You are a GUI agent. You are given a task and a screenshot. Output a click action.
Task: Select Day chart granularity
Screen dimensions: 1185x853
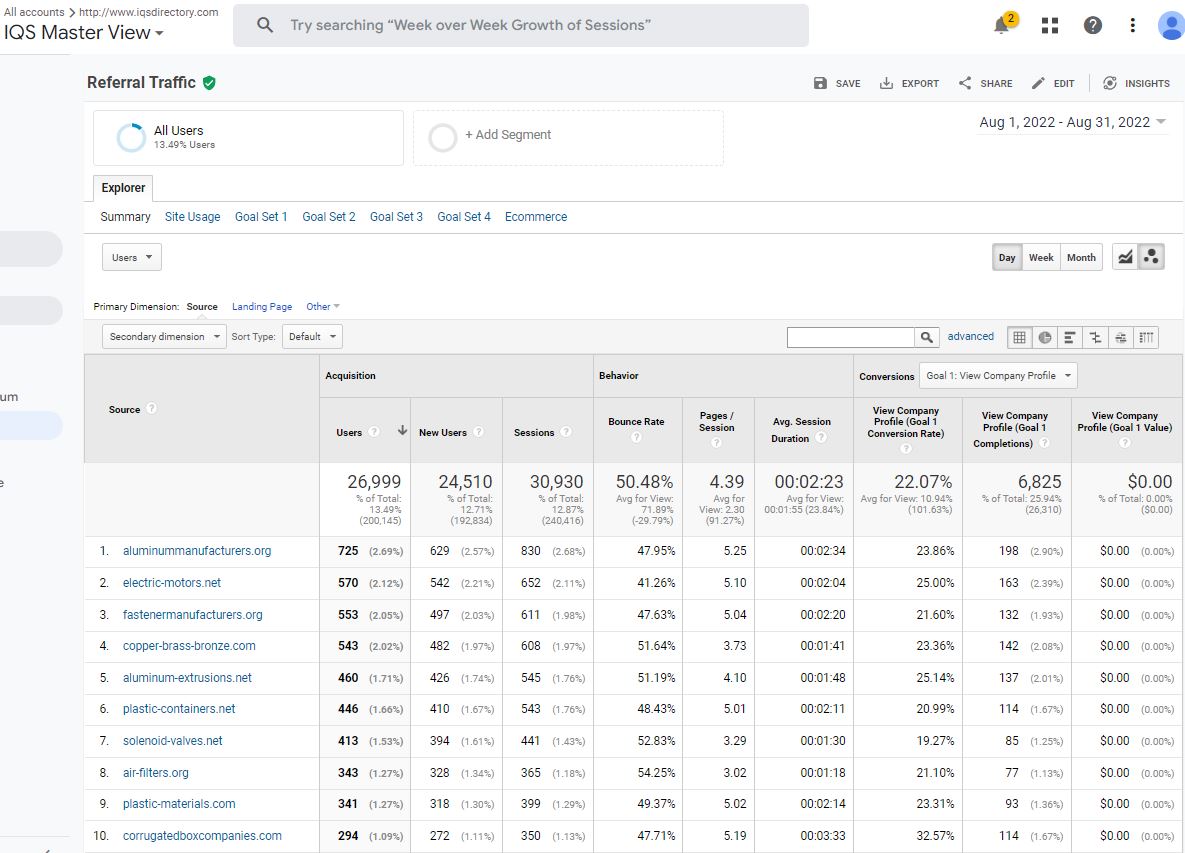tap(1006, 257)
